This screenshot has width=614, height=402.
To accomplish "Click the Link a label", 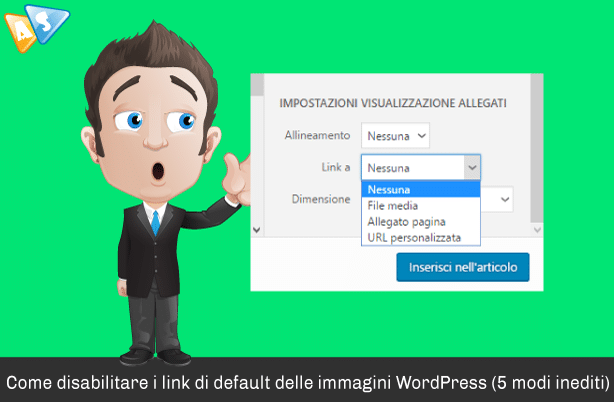I will coord(336,168).
